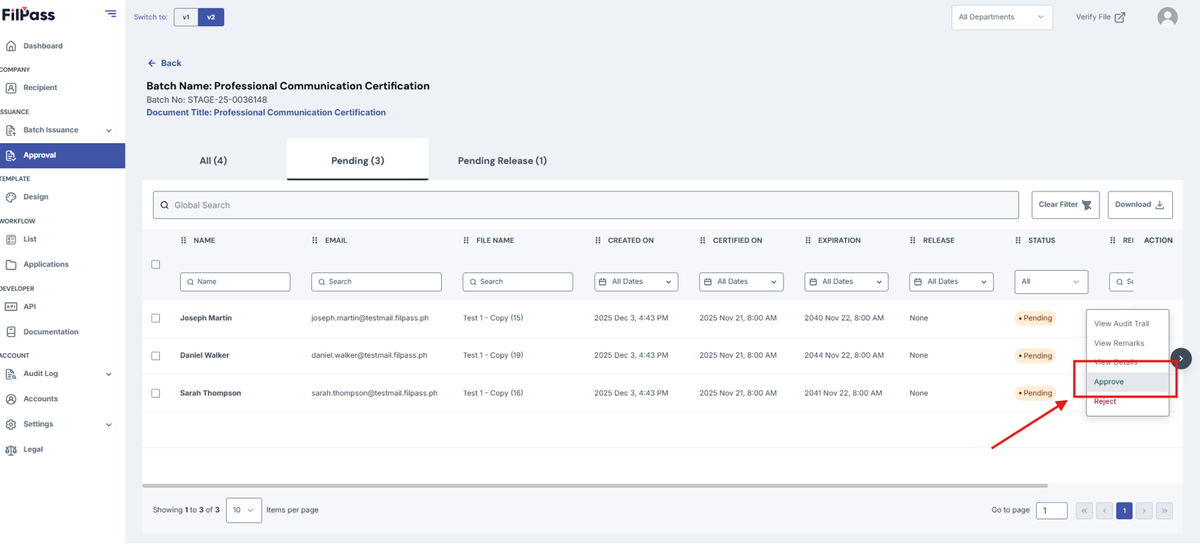Change items per page dropdown
The image size is (1200, 544).
(244, 510)
